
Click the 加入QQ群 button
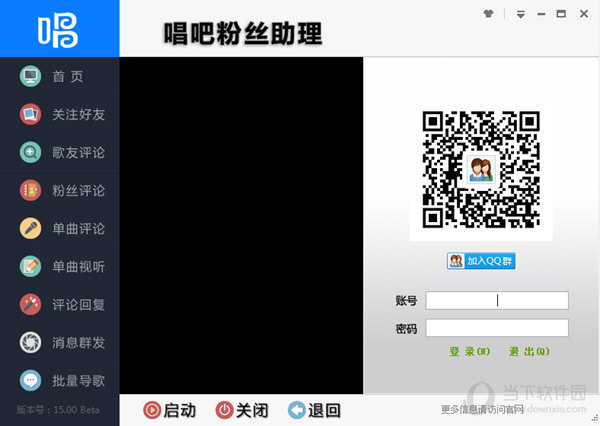(481, 261)
